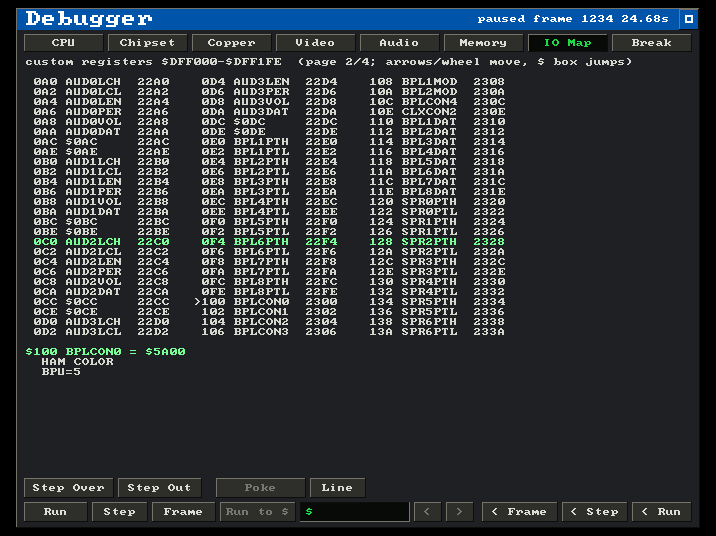Screen dimensions: 716x536
Task: Select register row 102 BPLCON1
Action: pyautogui.click(x=269, y=312)
